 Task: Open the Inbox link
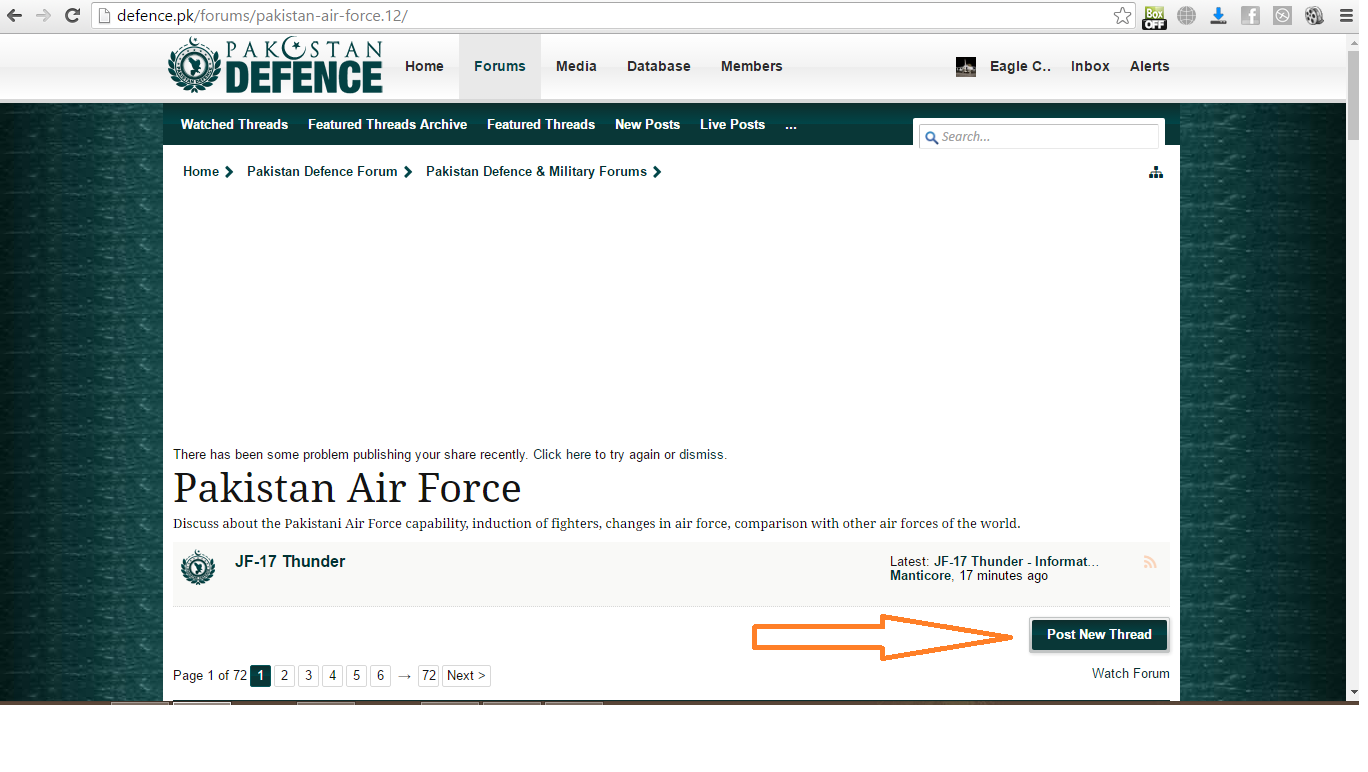coord(1090,66)
